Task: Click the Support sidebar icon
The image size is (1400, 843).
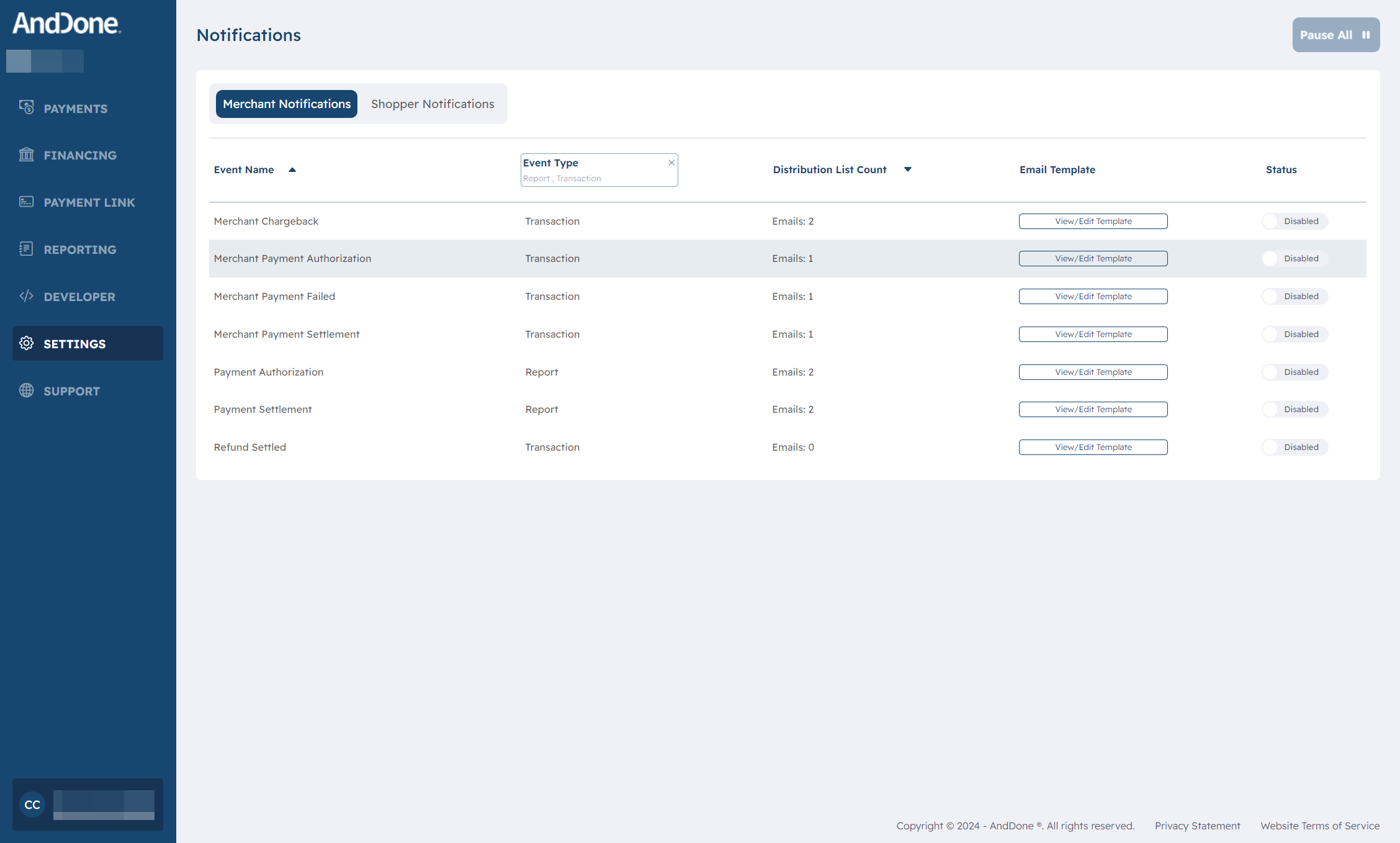Action: (27, 390)
